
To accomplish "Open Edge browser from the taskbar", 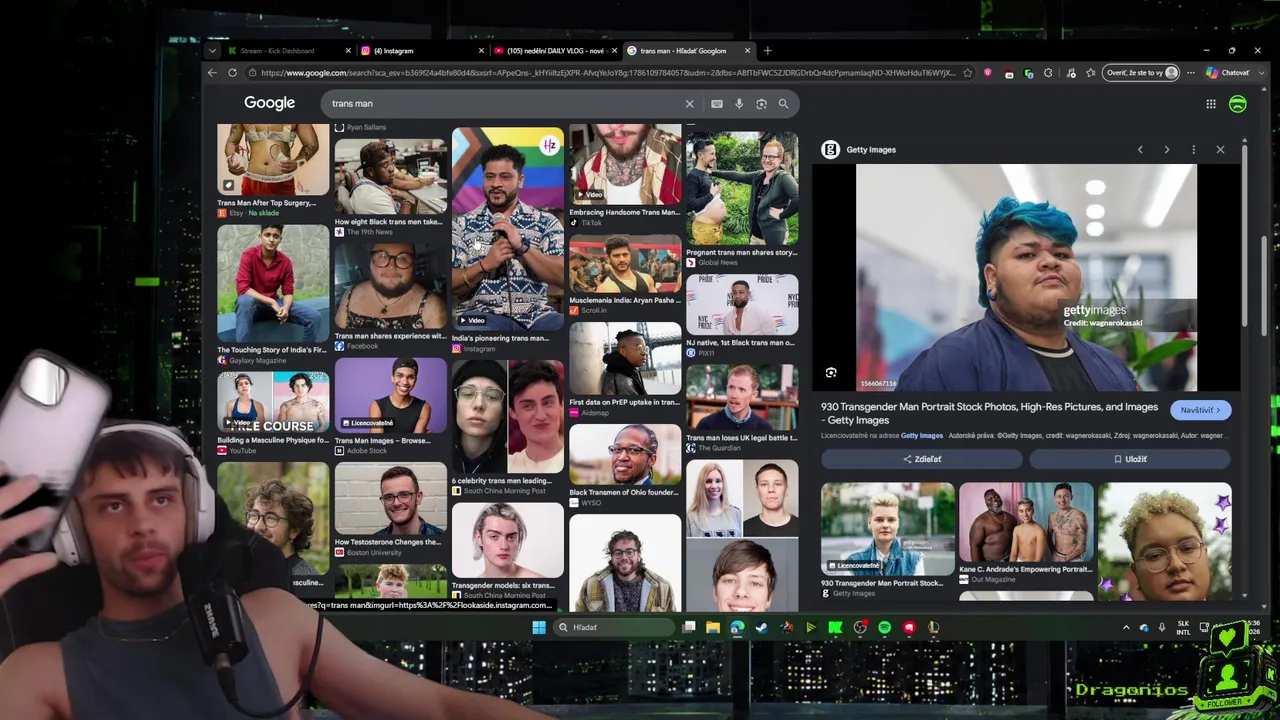I will [x=737, y=628].
